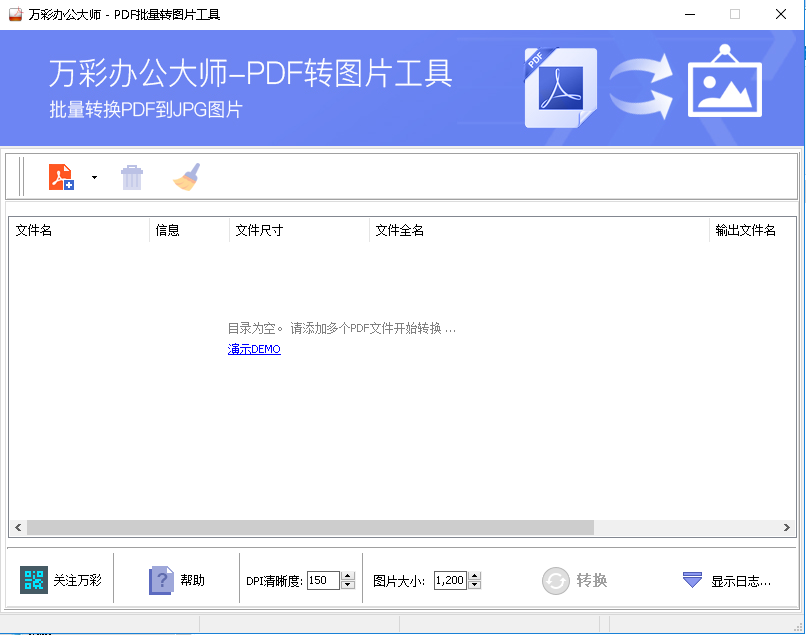Increase DPI清晰度 using the up stepper
This screenshot has width=806, height=635.
point(348,574)
